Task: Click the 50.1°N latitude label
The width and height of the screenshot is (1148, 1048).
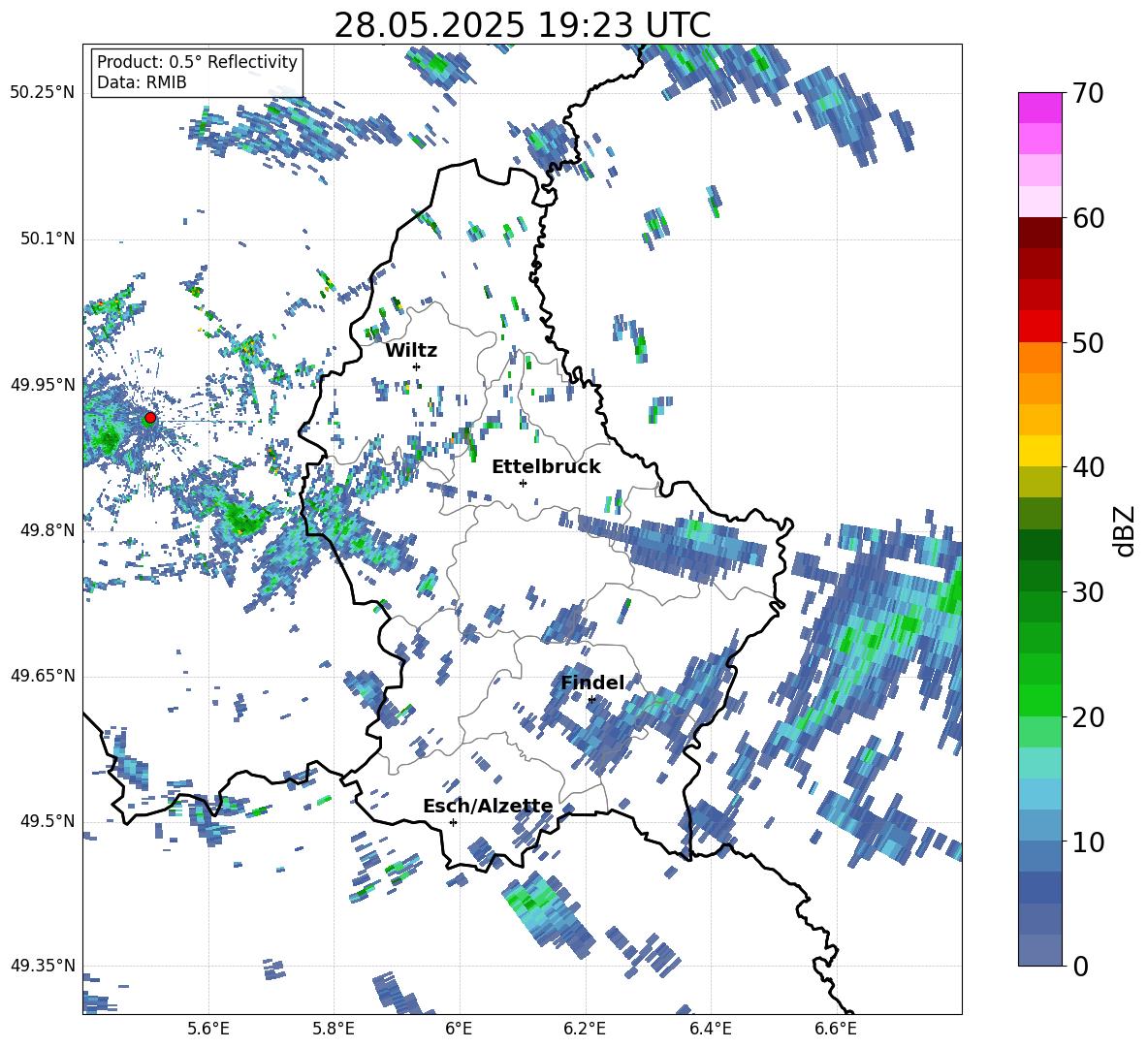Action: [x=48, y=239]
